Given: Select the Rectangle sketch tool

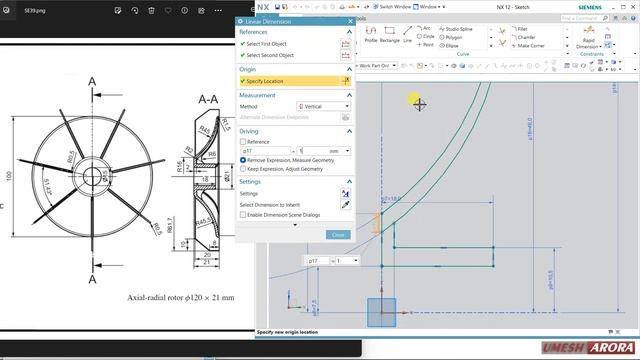Looking at the screenshot, I should (389, 33).
